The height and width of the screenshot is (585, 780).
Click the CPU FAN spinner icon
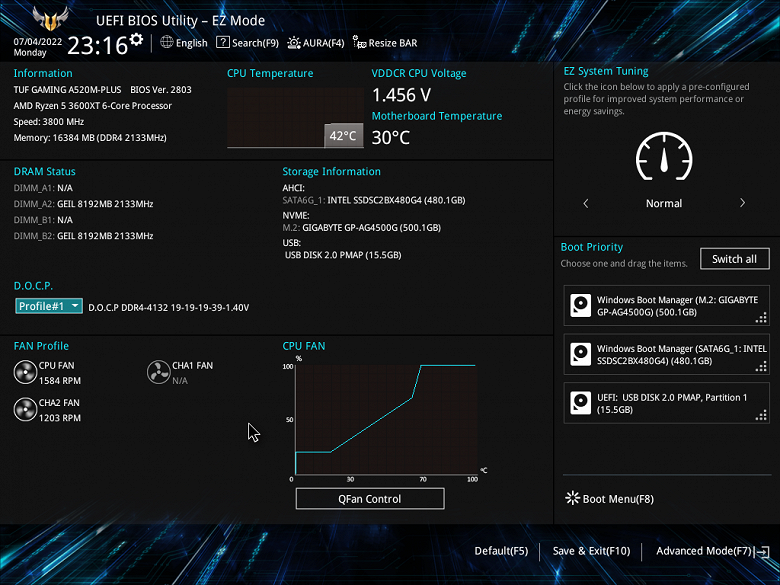[25, 373]
